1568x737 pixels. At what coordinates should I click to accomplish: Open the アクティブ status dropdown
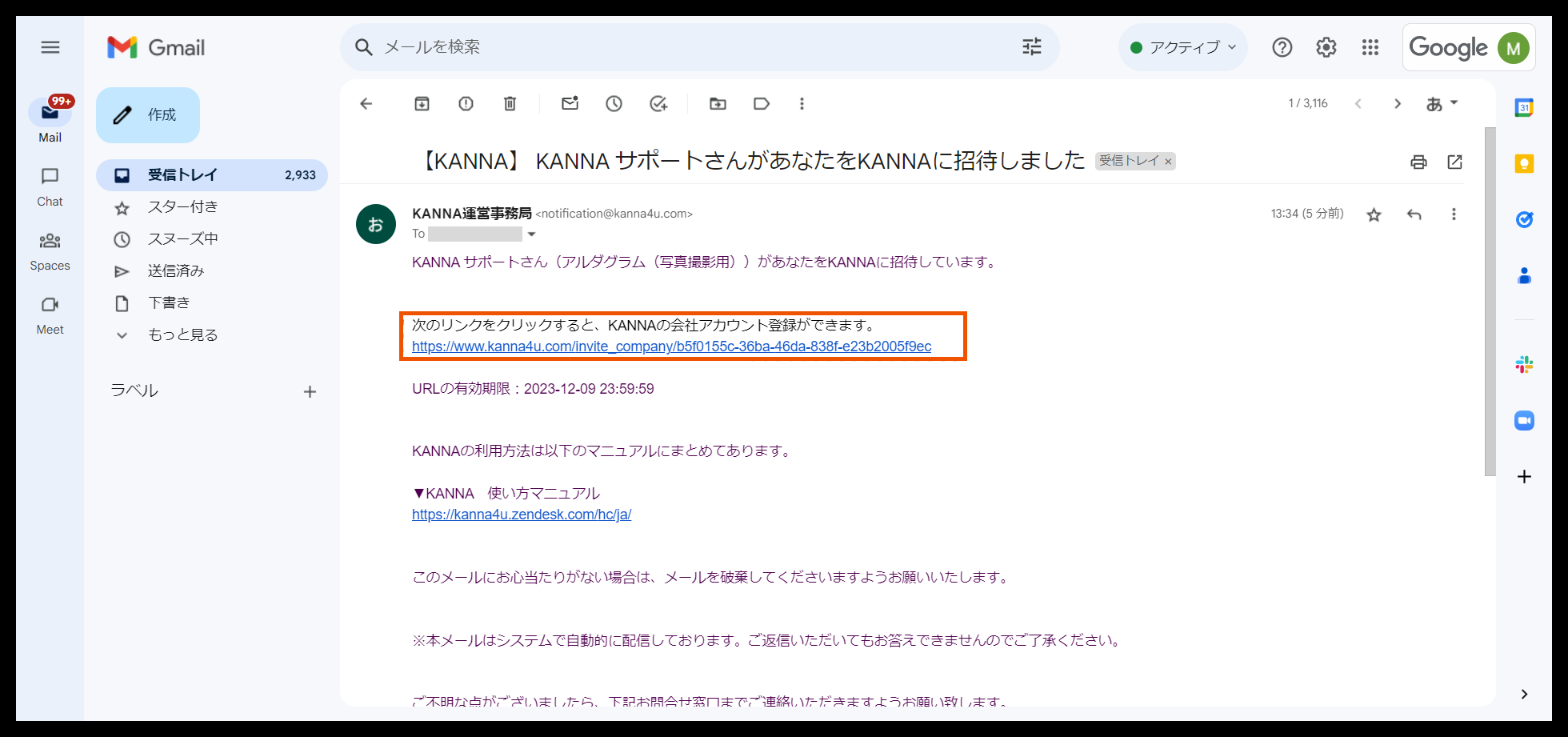pos(1182,47)
